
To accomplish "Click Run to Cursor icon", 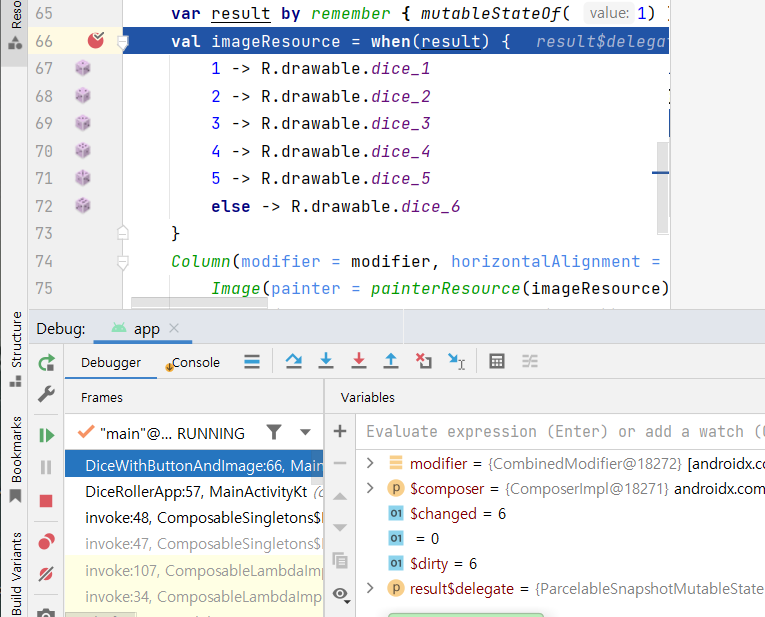I will [x=456, y=361].
